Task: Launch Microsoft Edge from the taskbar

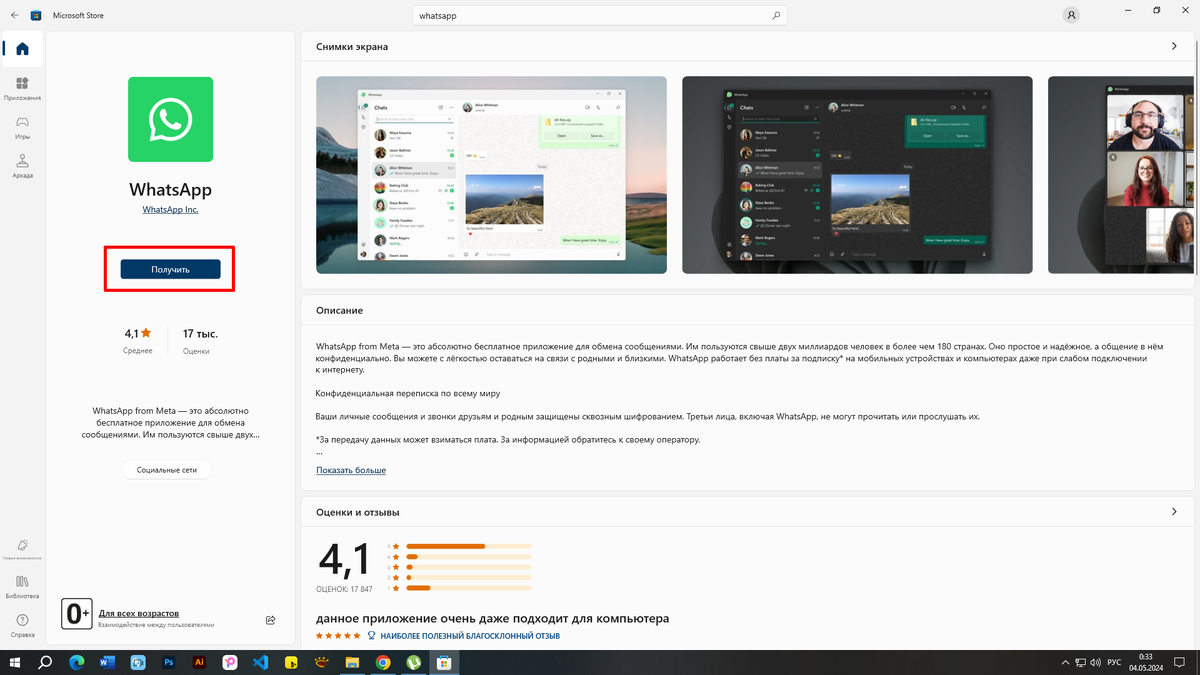Action: pos(76,662)
